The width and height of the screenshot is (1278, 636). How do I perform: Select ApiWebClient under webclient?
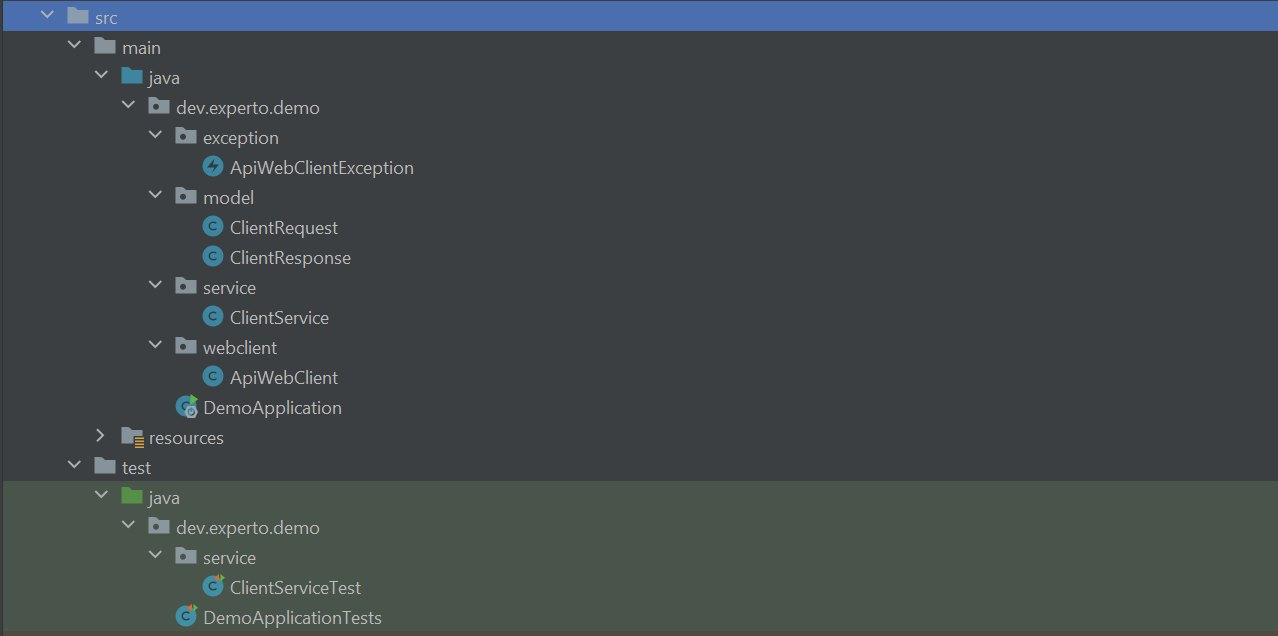pos(284,377)
